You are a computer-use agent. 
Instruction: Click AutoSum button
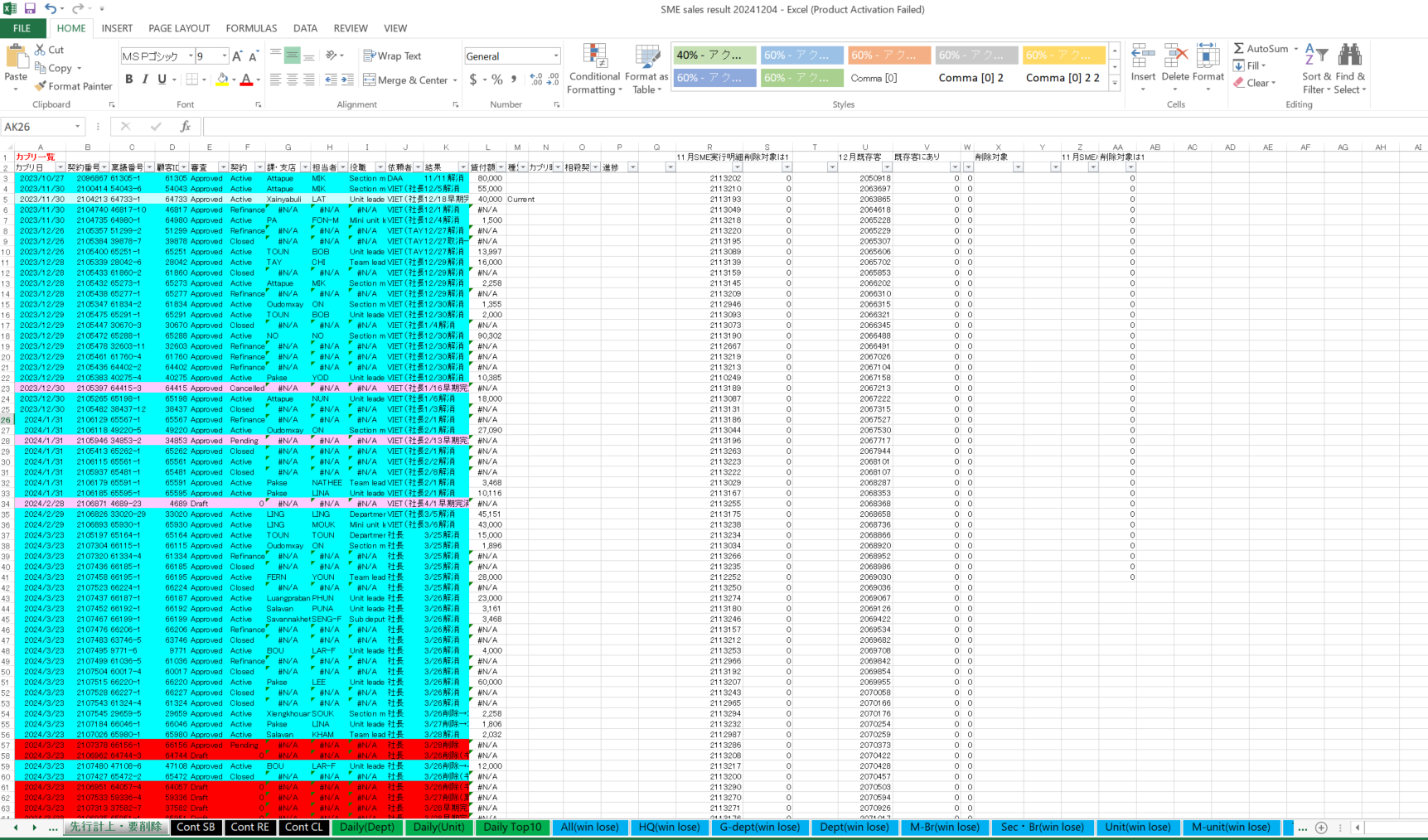(x=1266, y=49)
